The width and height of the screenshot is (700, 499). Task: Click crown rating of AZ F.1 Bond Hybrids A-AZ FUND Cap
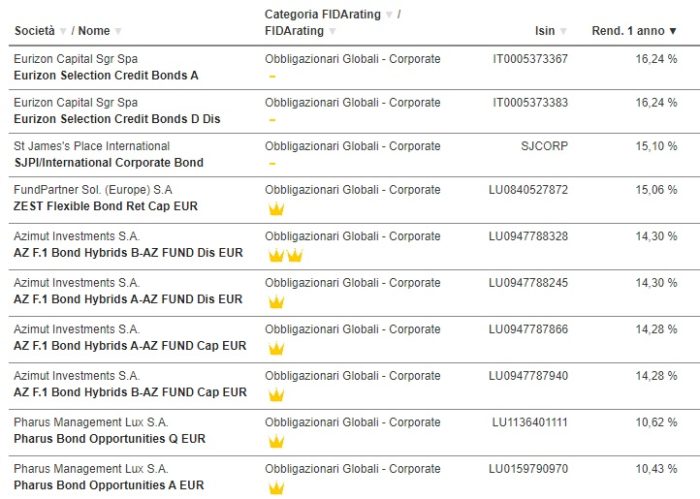(276, 348)
